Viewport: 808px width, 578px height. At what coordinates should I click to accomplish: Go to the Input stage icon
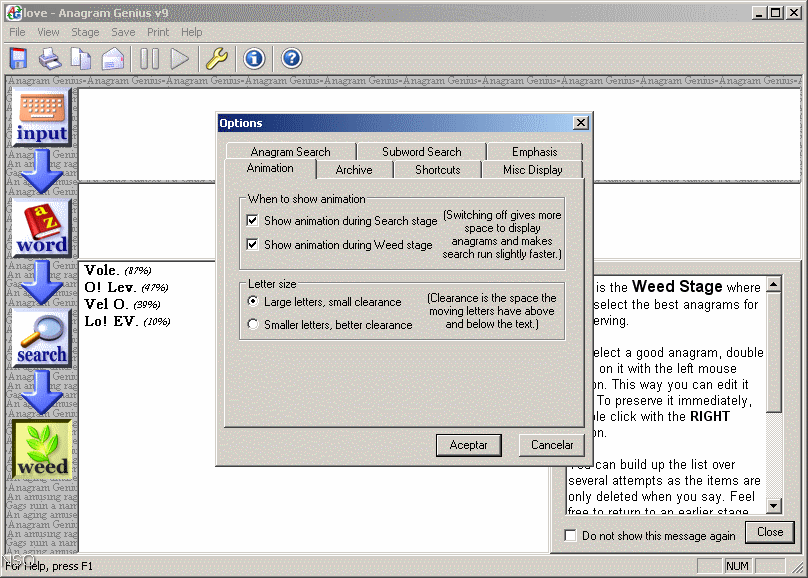42,118
